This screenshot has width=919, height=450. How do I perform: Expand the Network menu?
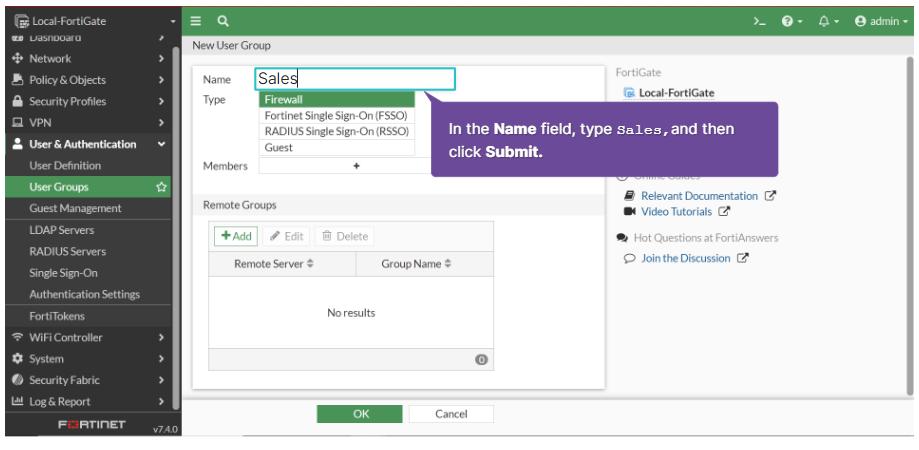point(88,59)
